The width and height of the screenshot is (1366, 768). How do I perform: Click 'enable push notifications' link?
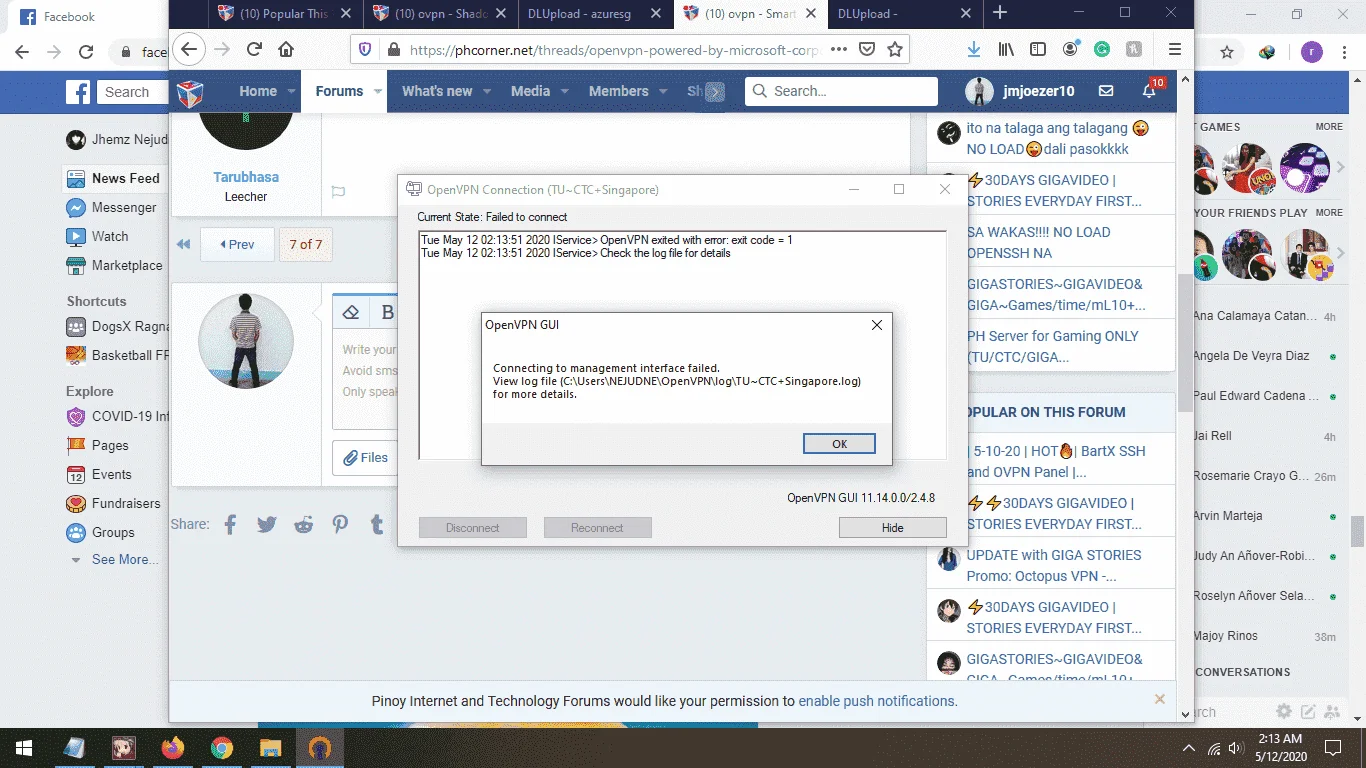pos(878,701)
